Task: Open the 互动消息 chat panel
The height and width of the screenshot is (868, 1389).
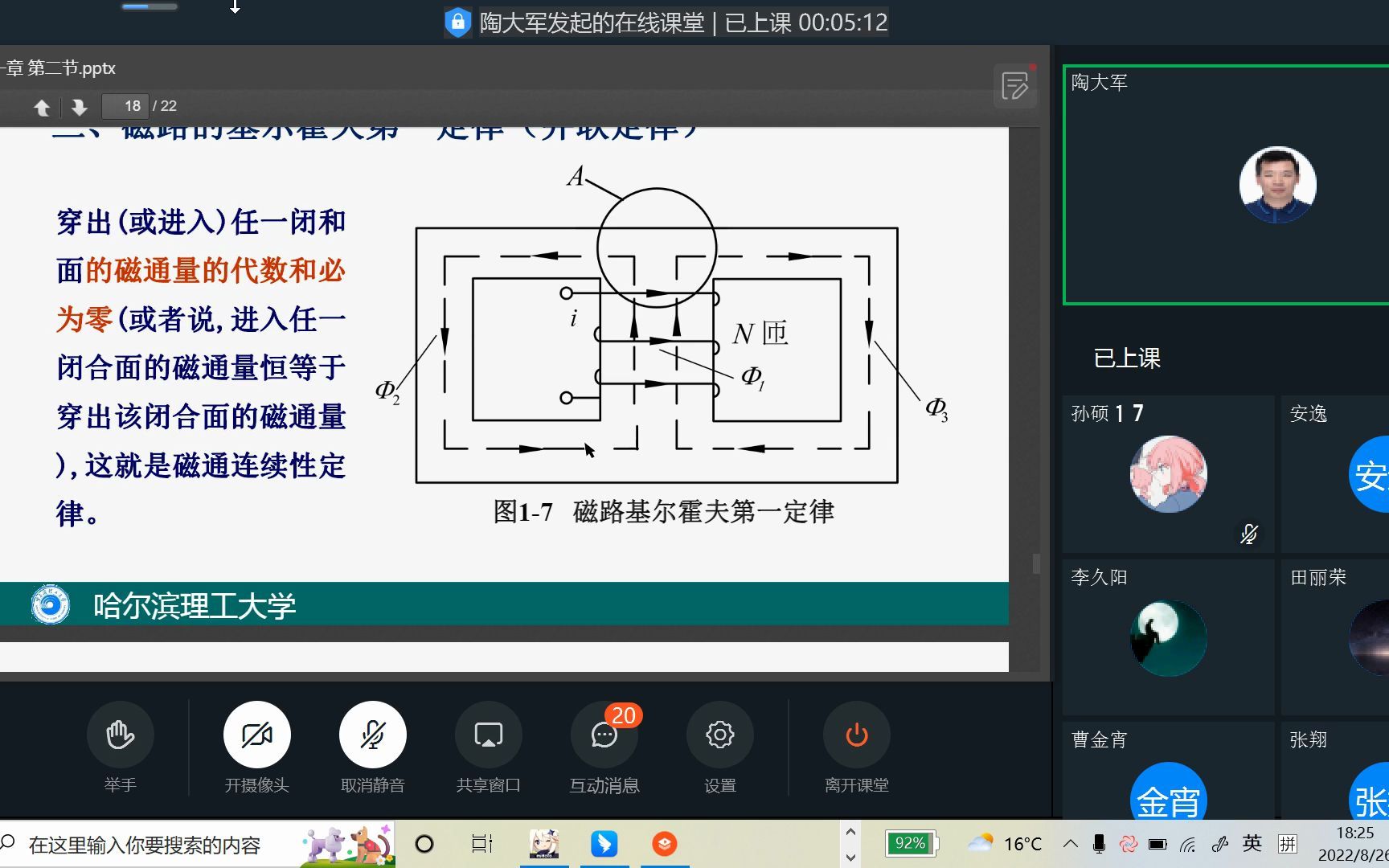Action: click(x=604, y=734)
